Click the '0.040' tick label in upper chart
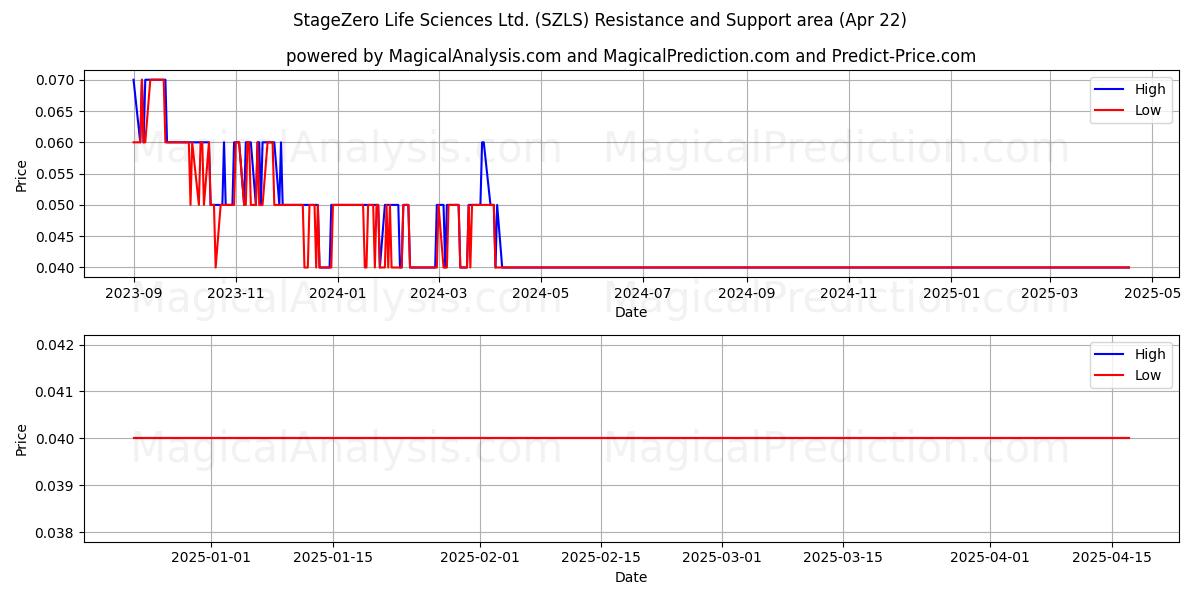The width and height of the screenshot is (1200, 600). tap(56, 268)
